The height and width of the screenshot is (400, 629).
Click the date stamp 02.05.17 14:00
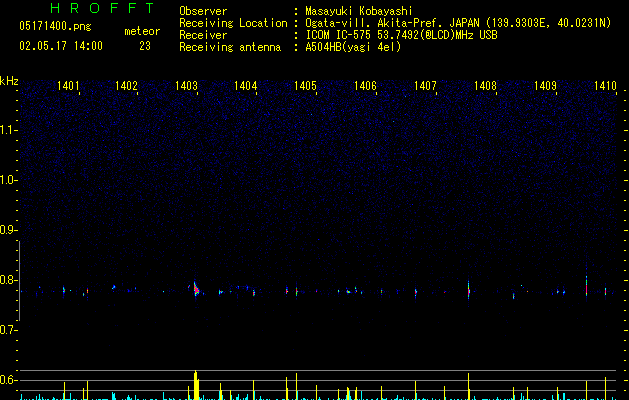click(61, 46)
